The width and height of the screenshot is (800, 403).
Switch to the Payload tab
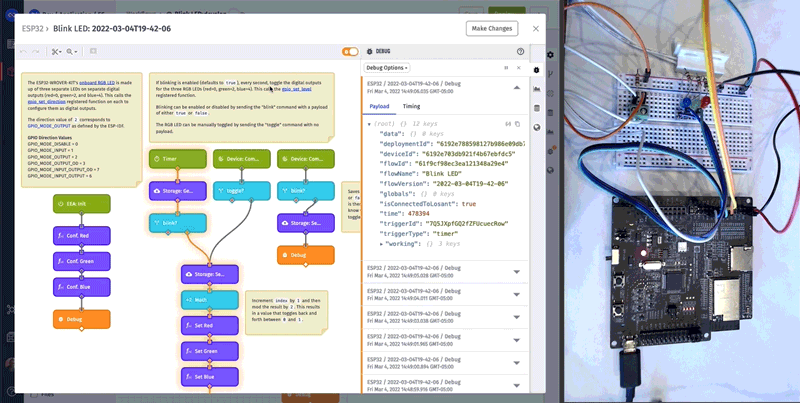(379, 106)
